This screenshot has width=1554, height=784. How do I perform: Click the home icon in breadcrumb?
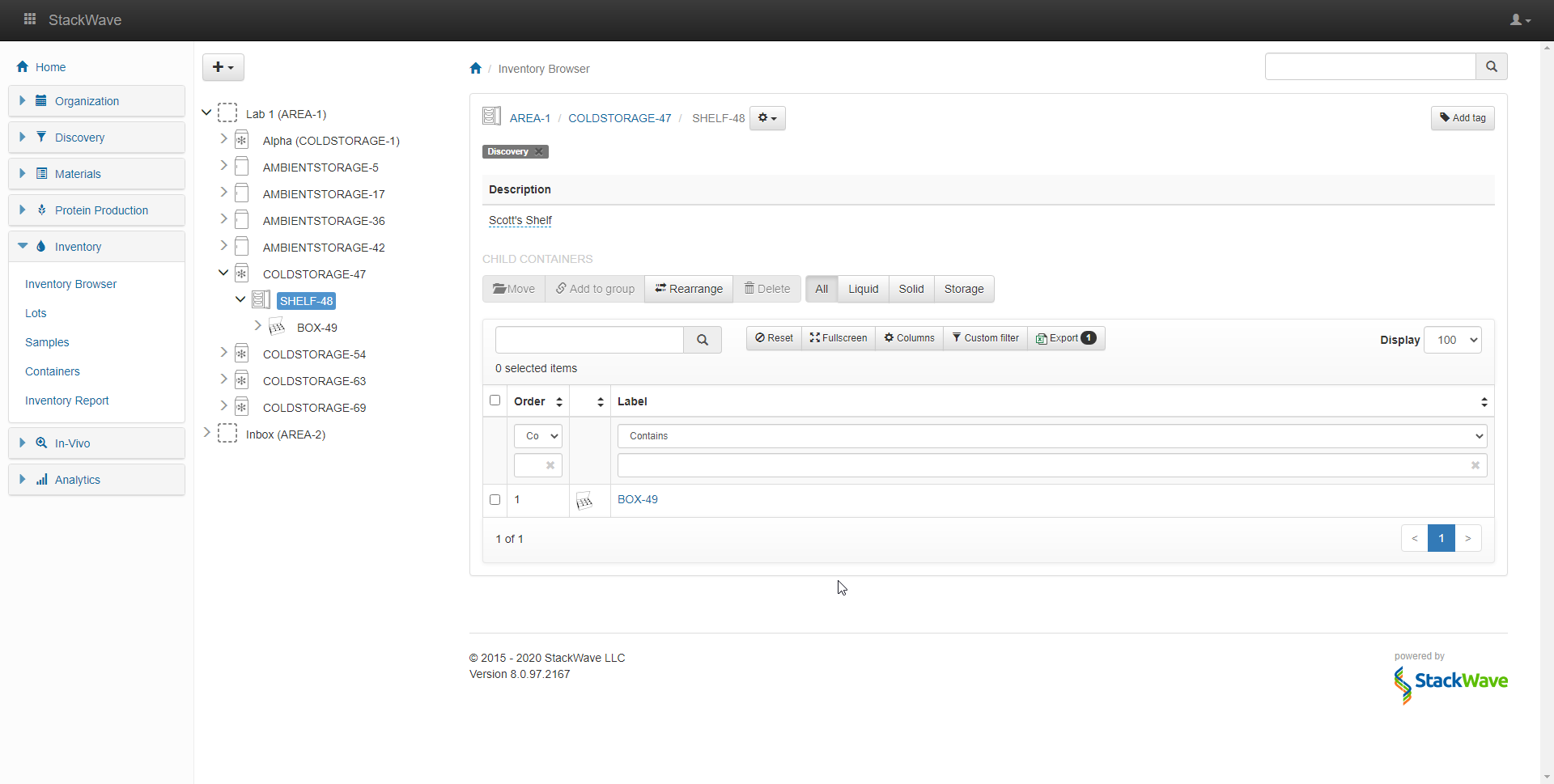[475, 69]
